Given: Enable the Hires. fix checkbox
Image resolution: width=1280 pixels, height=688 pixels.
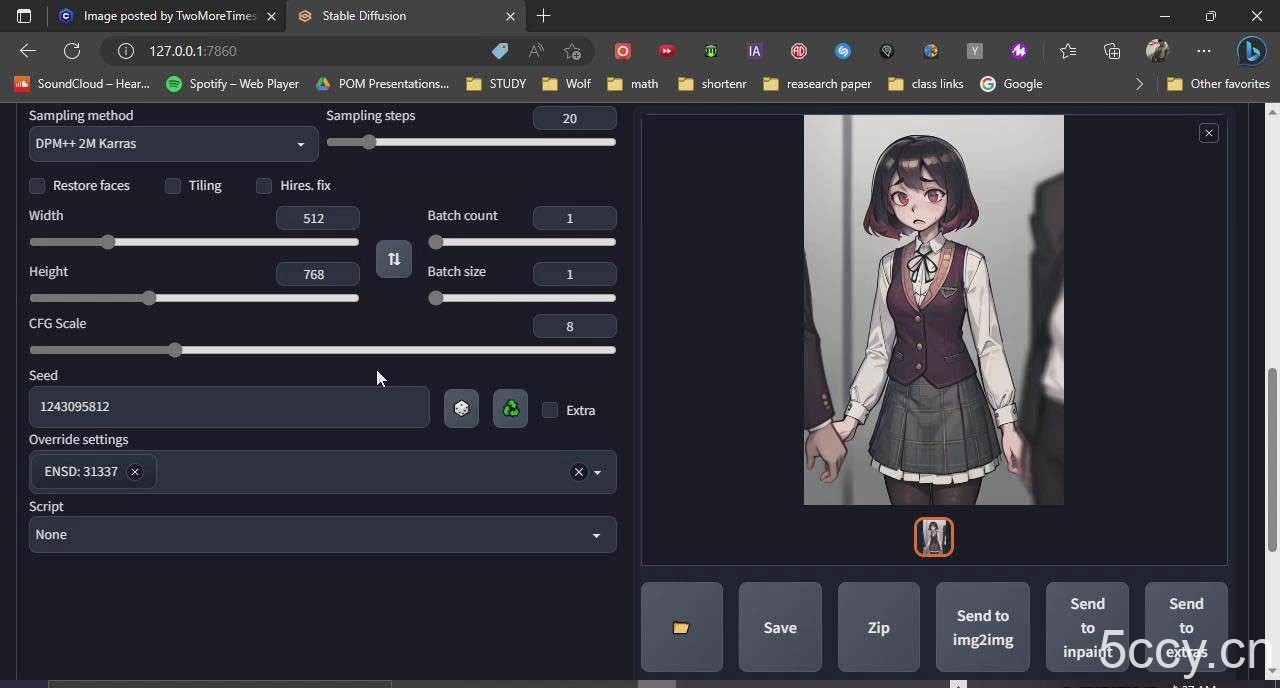Looking at the screenshot, I should [x=264, y=186].
